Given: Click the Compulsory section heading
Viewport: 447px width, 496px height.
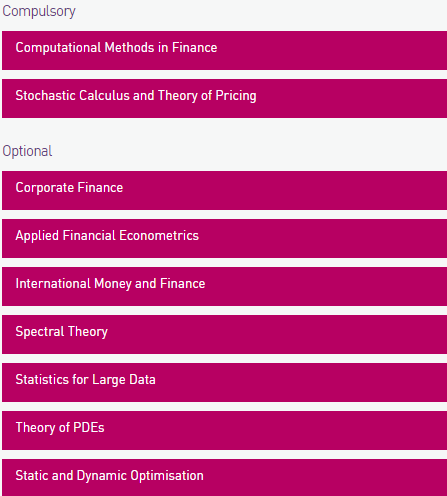Looking at the screenshot, I should pyautogui.click(x=39, y=12).
